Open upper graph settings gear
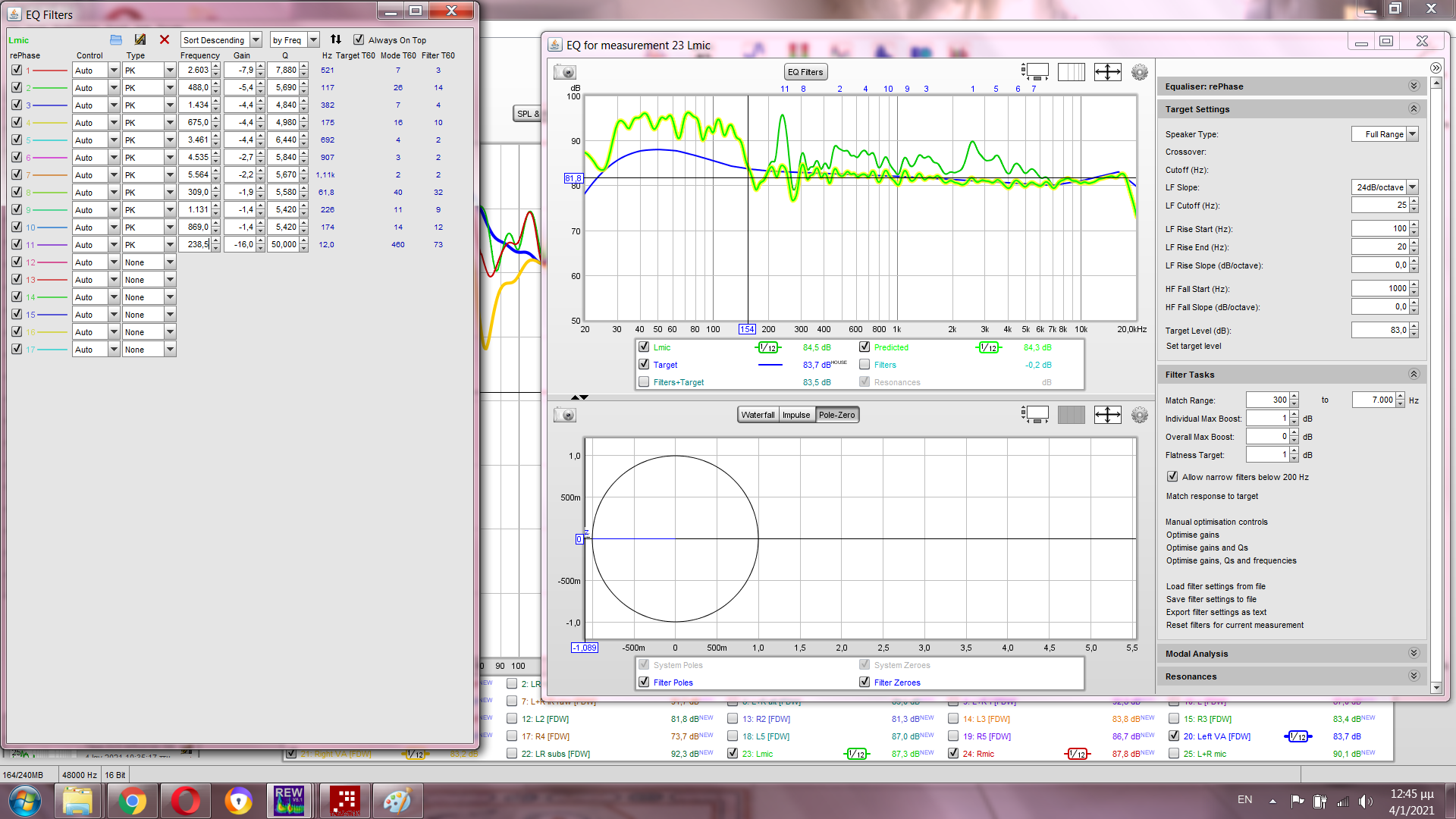The height and width of the screenshot is (819, 1456). point(1140,72)
